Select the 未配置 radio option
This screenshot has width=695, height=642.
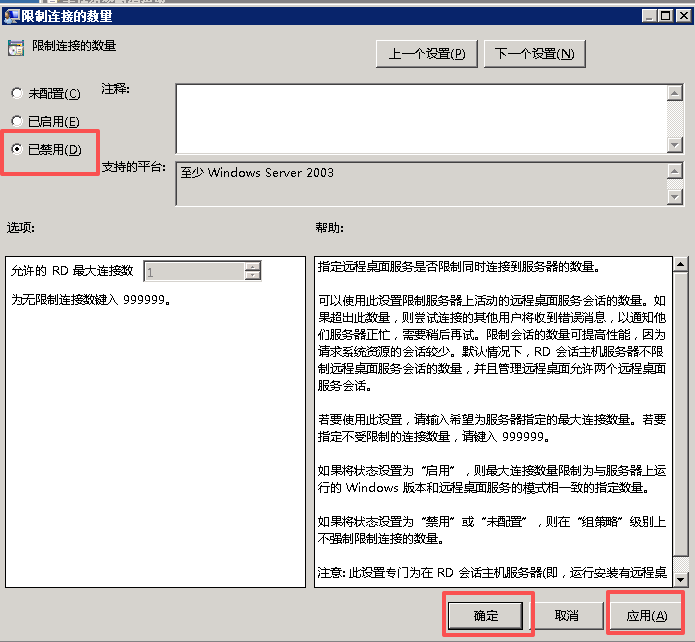(16, 94)
